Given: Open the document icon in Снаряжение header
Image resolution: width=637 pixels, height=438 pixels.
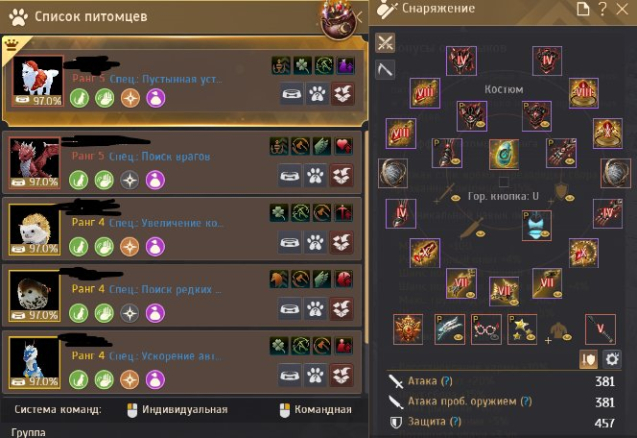Looking at the screenshot, I should tap(583, 9).
